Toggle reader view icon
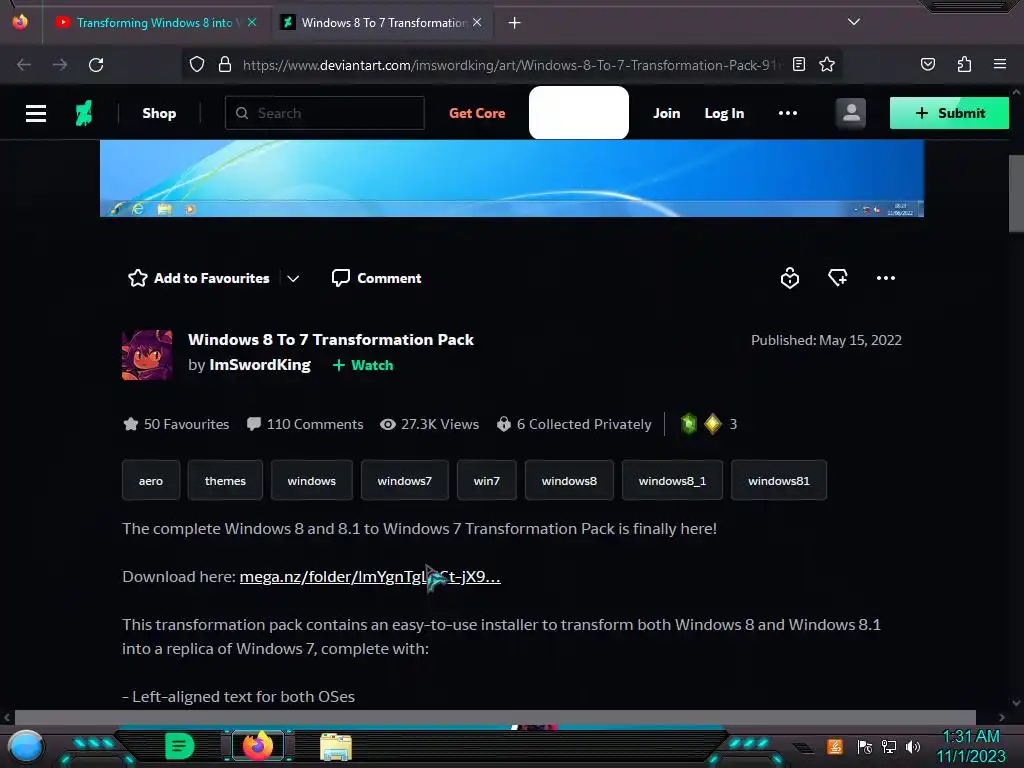The height and width of the screenshot is (768, 1024). click(799, 64)
